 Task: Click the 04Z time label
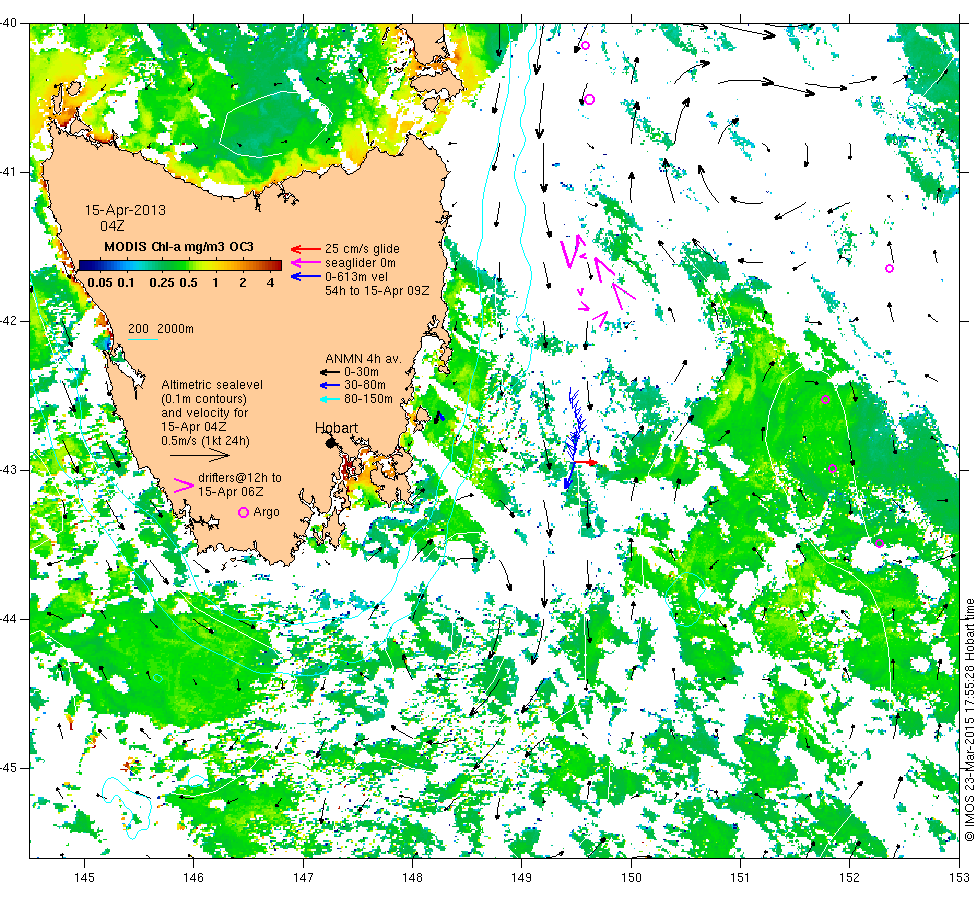click(x=112, y=226)
